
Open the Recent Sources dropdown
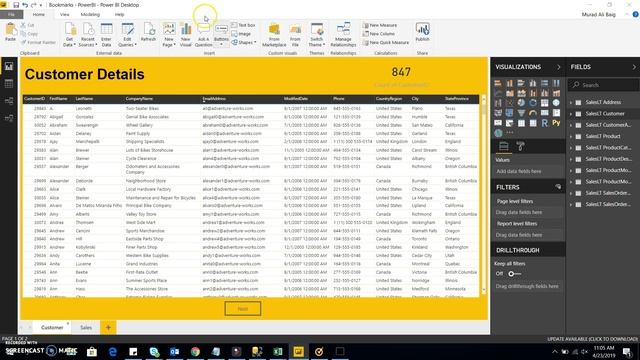88,35
